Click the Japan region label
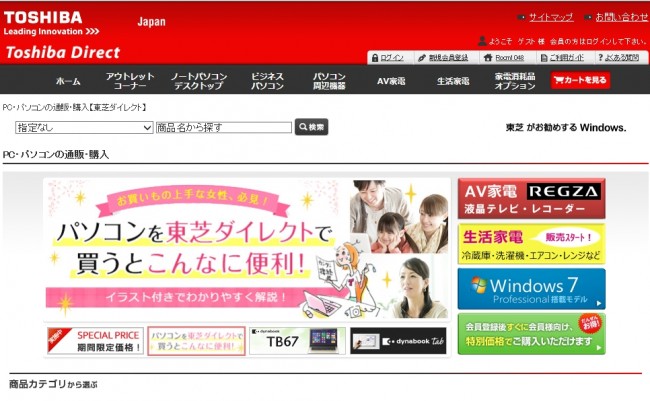This screenshot has height=401, width=650. click(151, 22)
